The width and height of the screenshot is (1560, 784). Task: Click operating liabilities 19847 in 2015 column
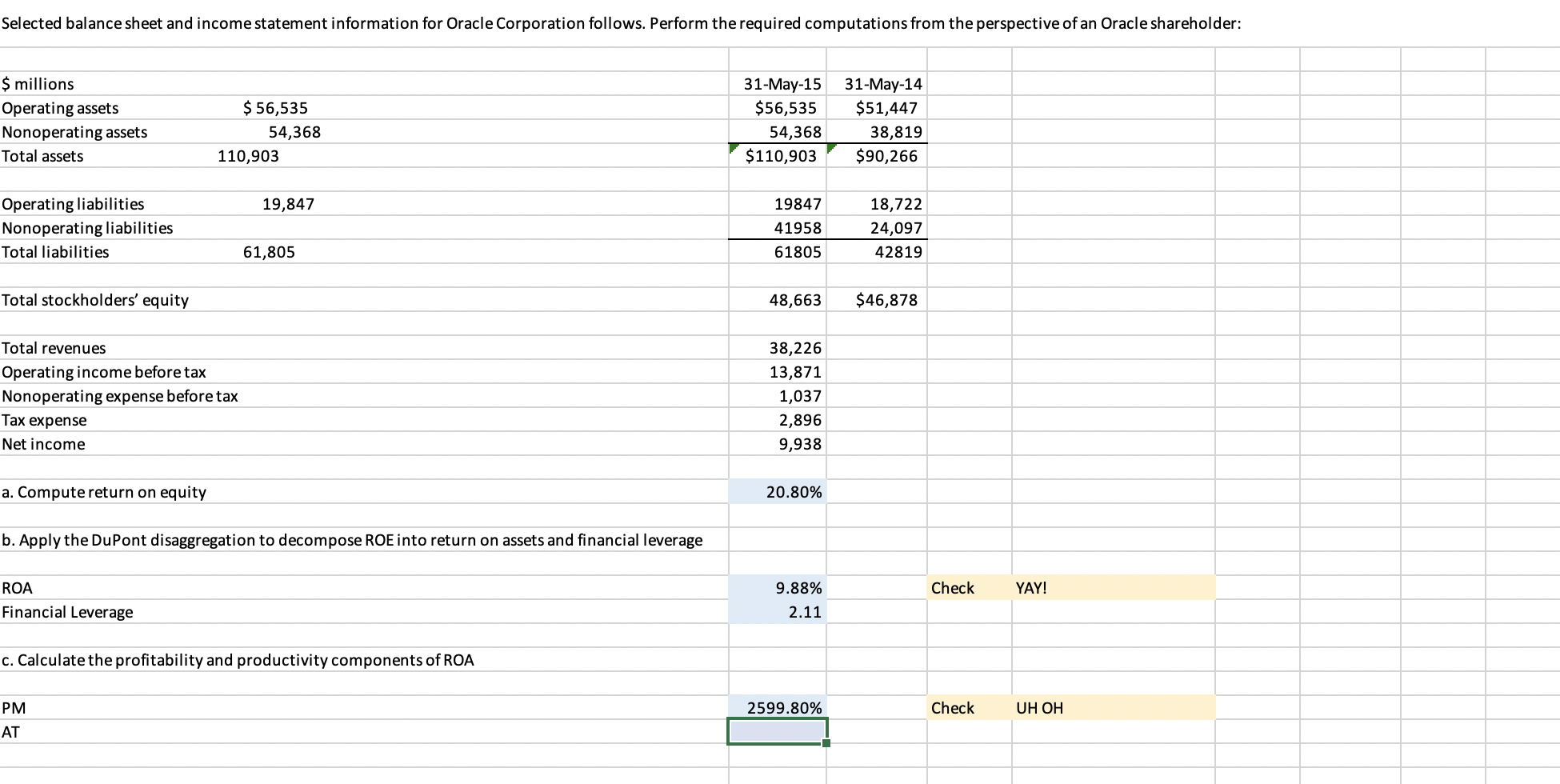coord(798,203)
